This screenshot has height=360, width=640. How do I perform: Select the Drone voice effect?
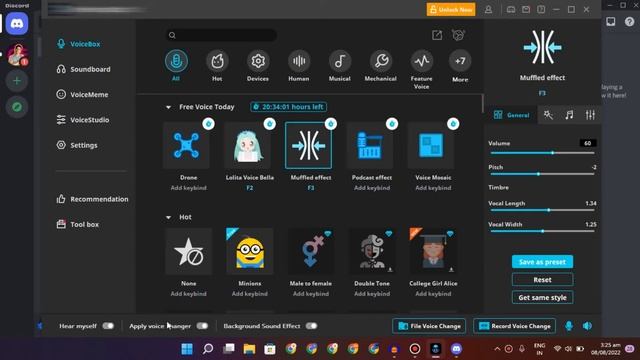pyautogui.click(x=187, y=145)
